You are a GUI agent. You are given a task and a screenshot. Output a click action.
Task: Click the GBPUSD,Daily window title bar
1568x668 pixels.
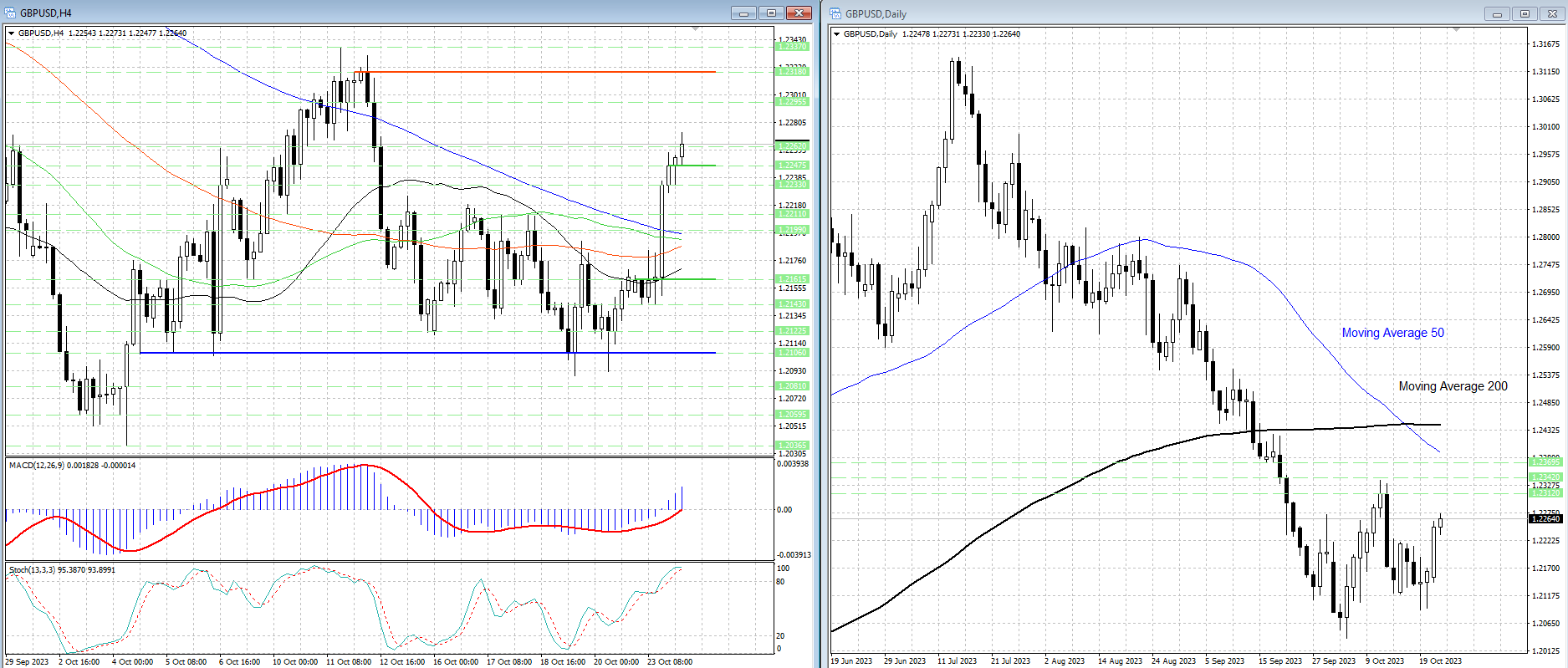(x=1171, y=13)
